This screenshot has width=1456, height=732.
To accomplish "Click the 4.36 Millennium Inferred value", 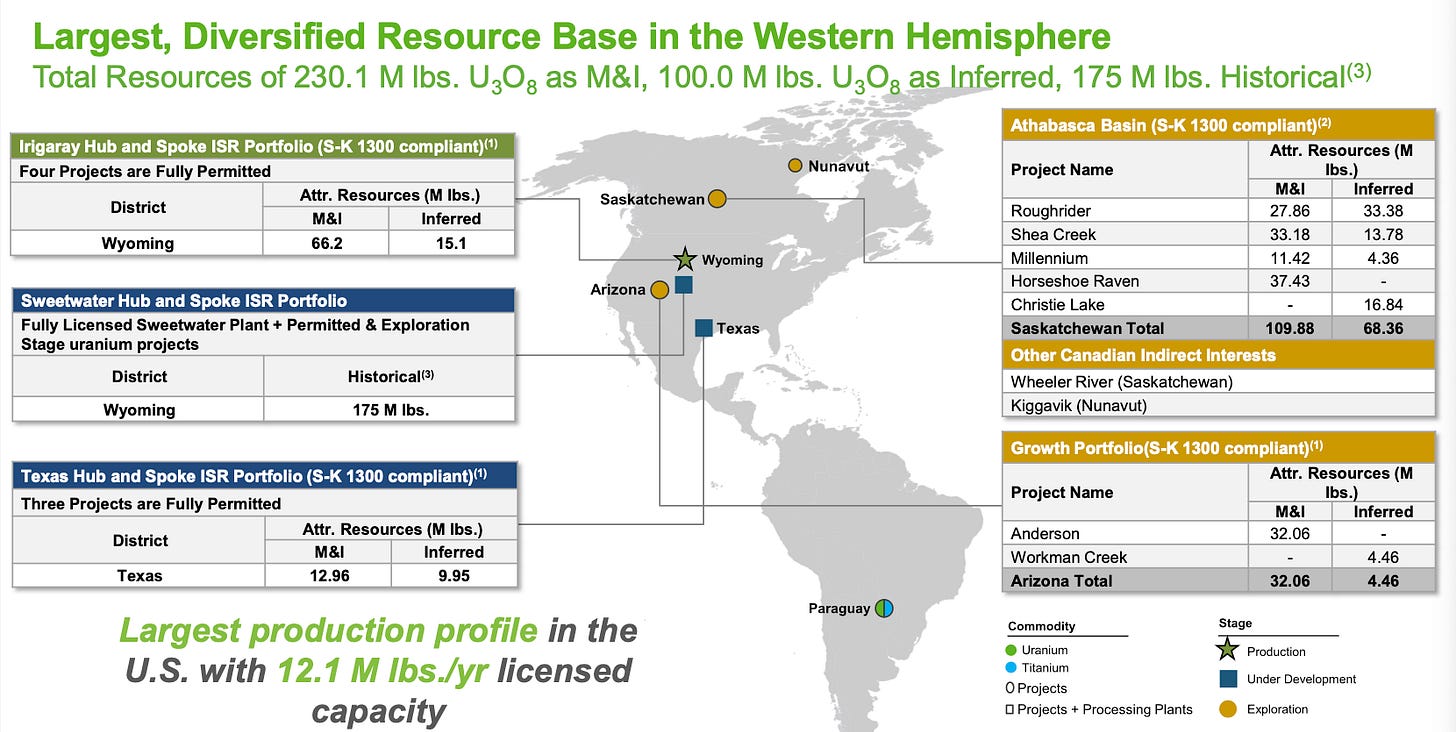I will pos(1383,258).
